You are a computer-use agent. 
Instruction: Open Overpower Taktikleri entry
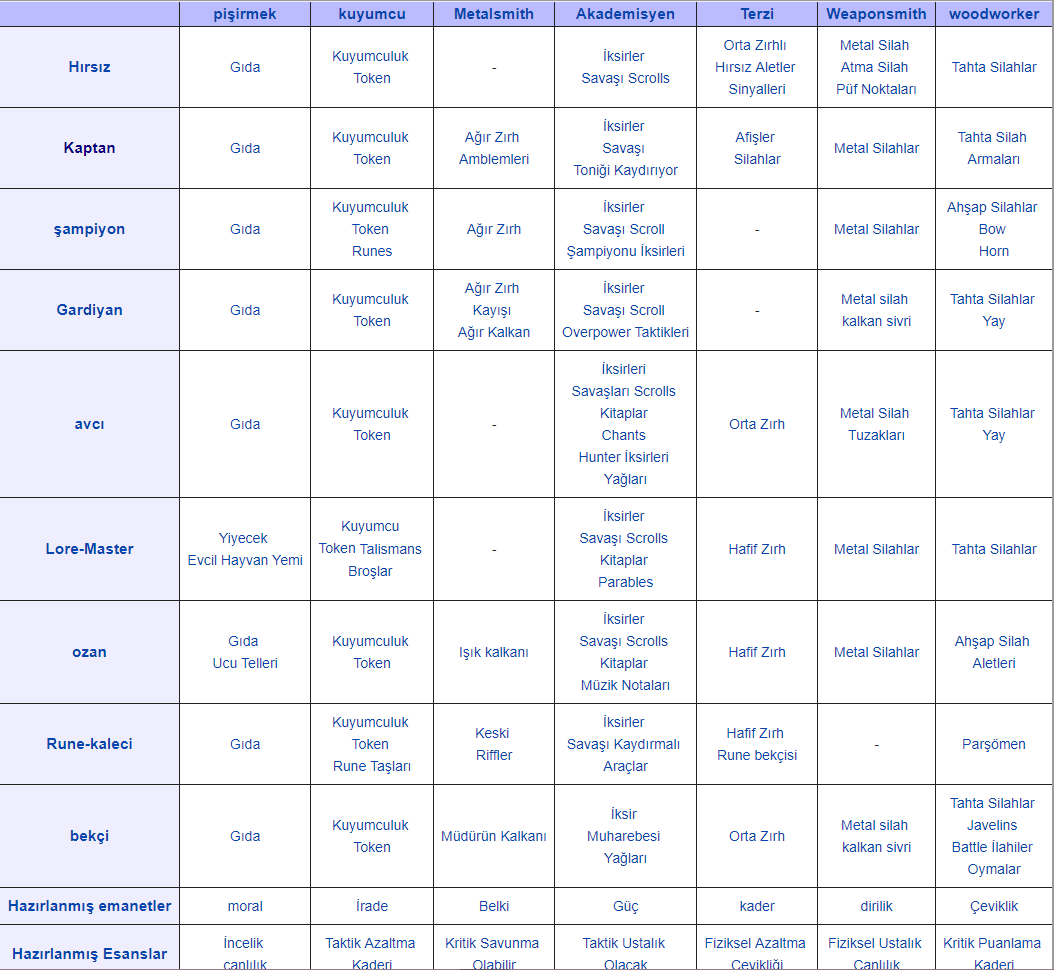[626, 332]
